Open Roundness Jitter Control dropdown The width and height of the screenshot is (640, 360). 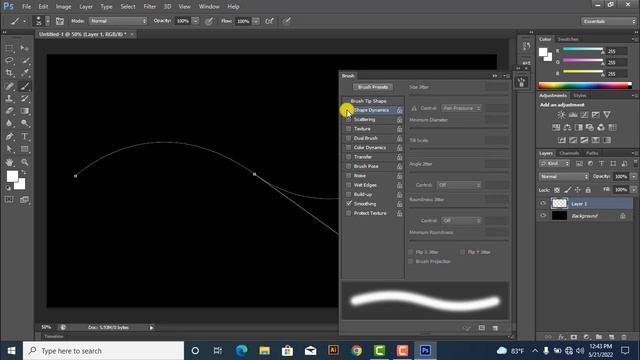point(461,220)
